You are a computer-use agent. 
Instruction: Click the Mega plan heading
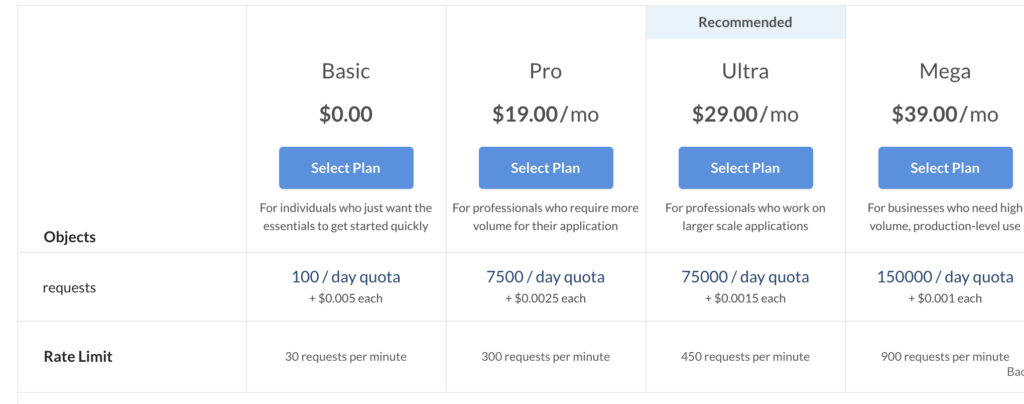click(946, 71)
